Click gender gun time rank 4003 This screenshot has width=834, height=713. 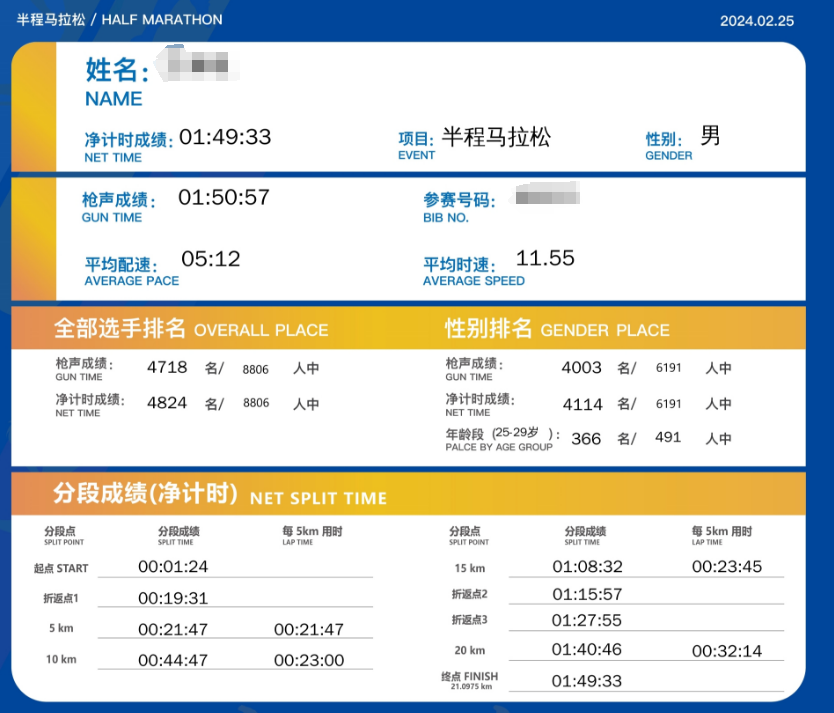click(581, 367)
